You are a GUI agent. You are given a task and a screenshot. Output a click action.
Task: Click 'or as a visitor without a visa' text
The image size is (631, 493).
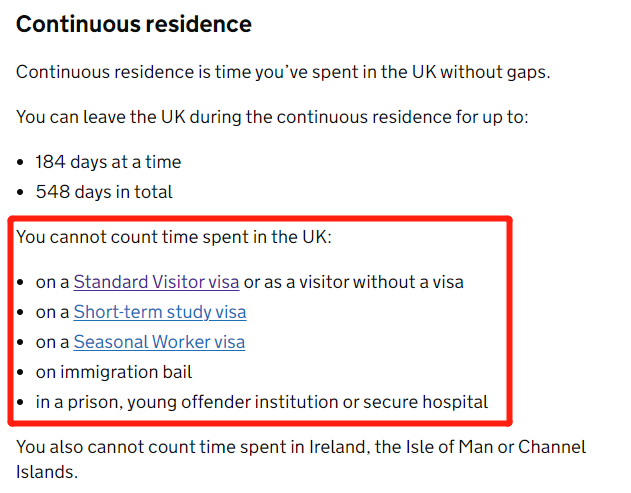pyautogui.click(x=354, y=282)
